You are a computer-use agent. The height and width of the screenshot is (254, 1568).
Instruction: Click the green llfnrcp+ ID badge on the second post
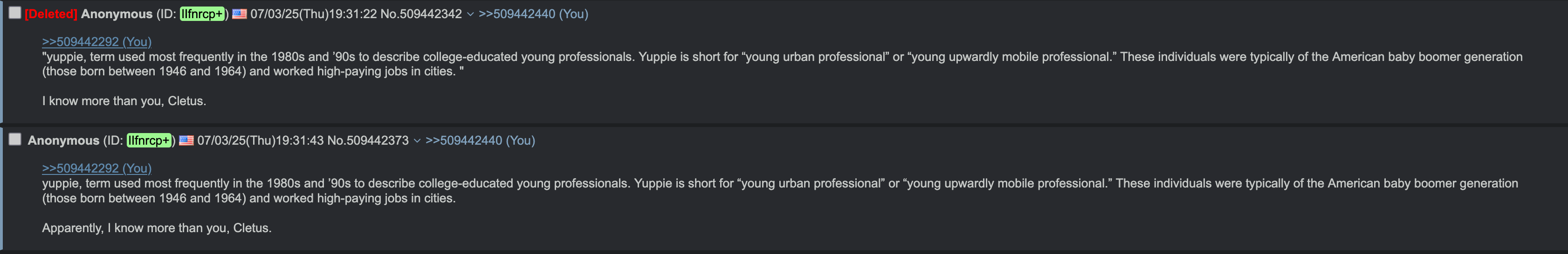click(x=149, y=140)
